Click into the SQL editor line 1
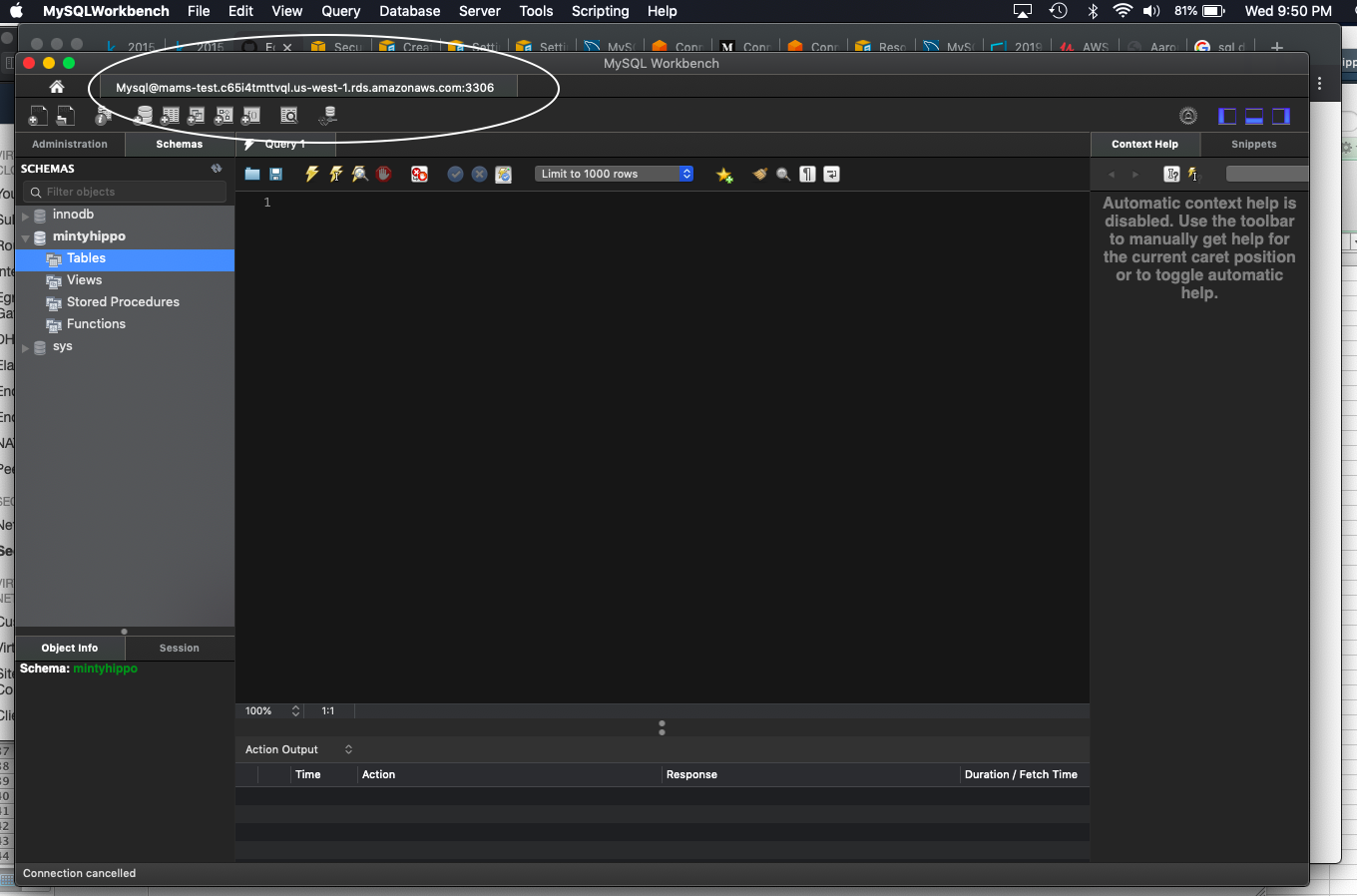 pyautogui.click(x=678, y=203)
